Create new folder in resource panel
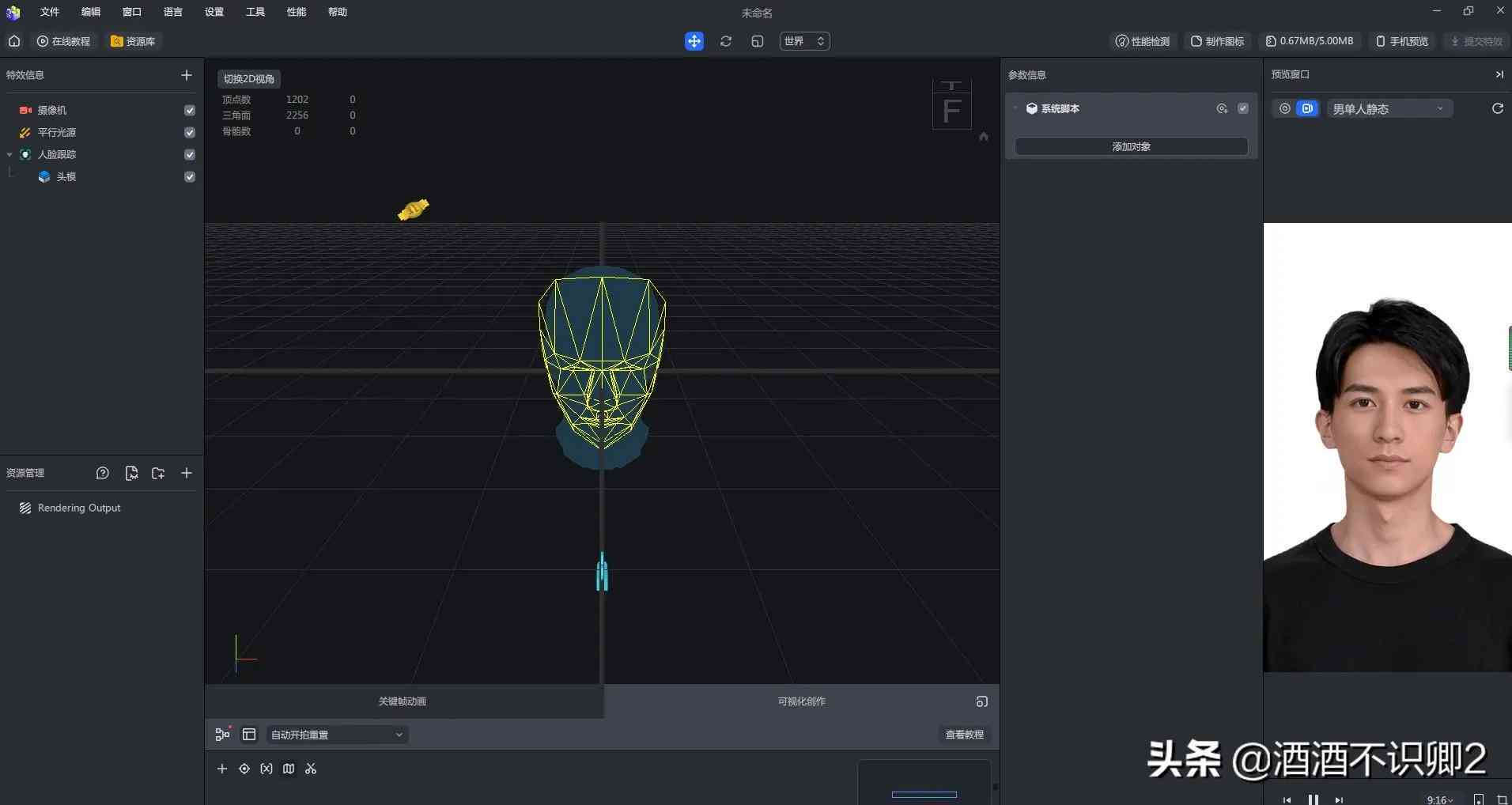1512x805 pixels. pos(158,473)
